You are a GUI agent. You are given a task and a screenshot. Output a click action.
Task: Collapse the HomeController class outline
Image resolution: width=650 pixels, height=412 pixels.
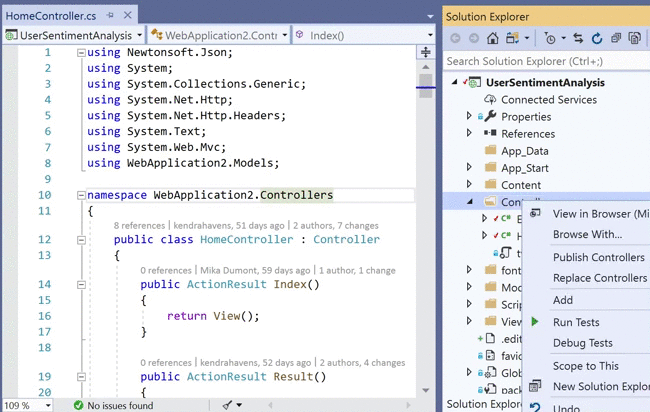81,240
